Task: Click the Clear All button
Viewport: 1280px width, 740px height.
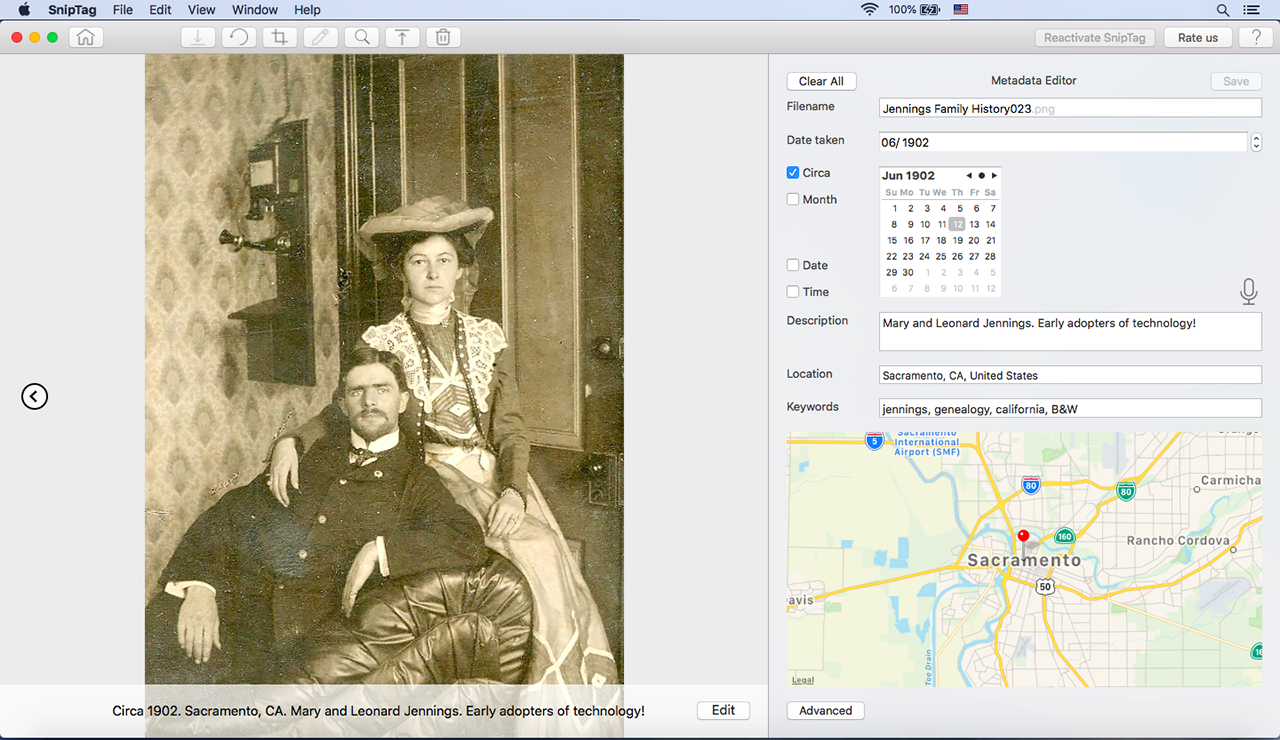Action: [x=821, y=81]
